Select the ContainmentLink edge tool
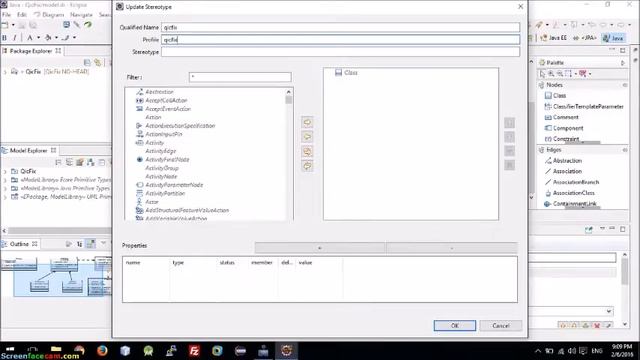 tap(571, 204)
